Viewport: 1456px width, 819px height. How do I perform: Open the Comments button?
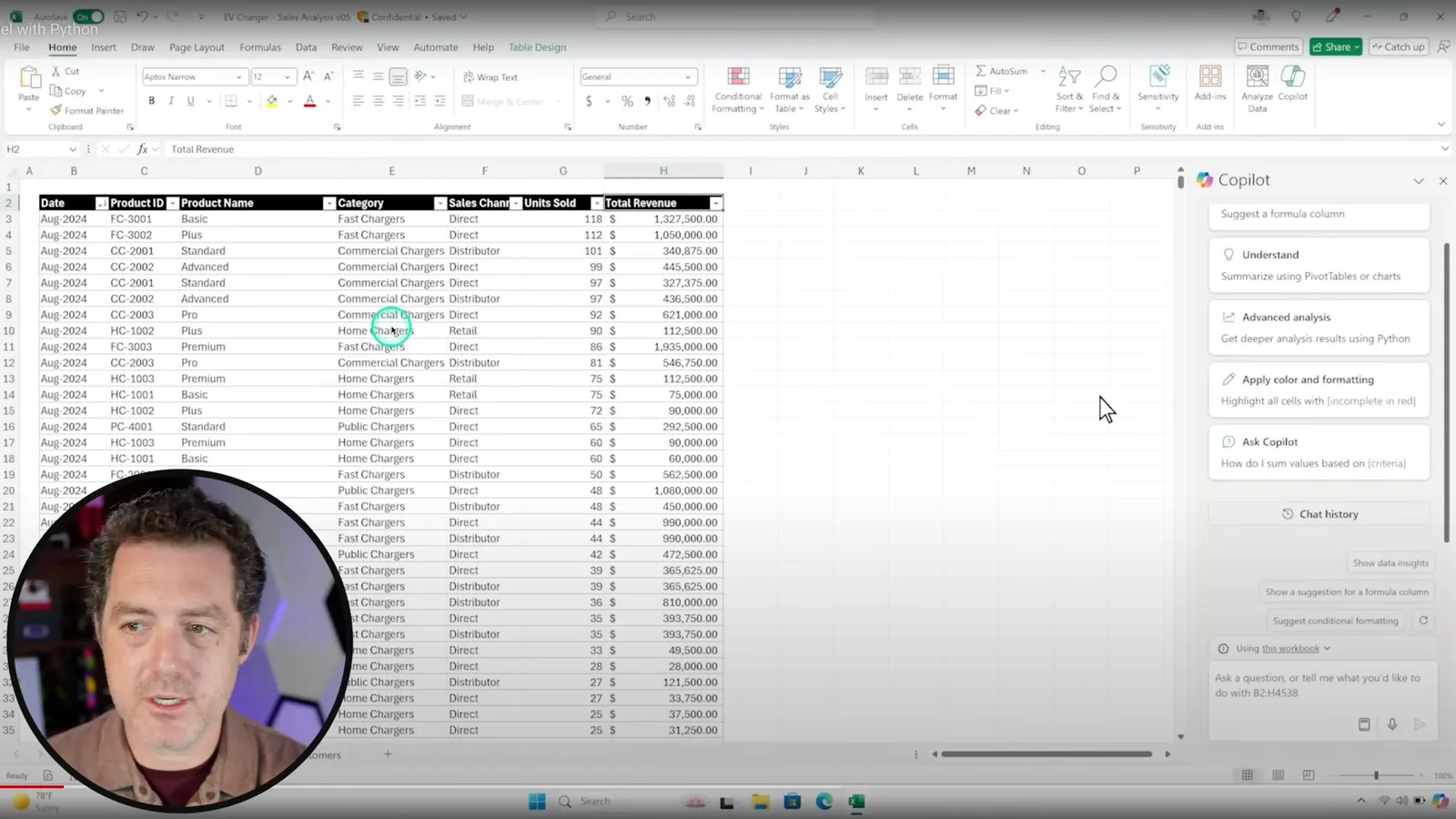(x=1268, y=47)
